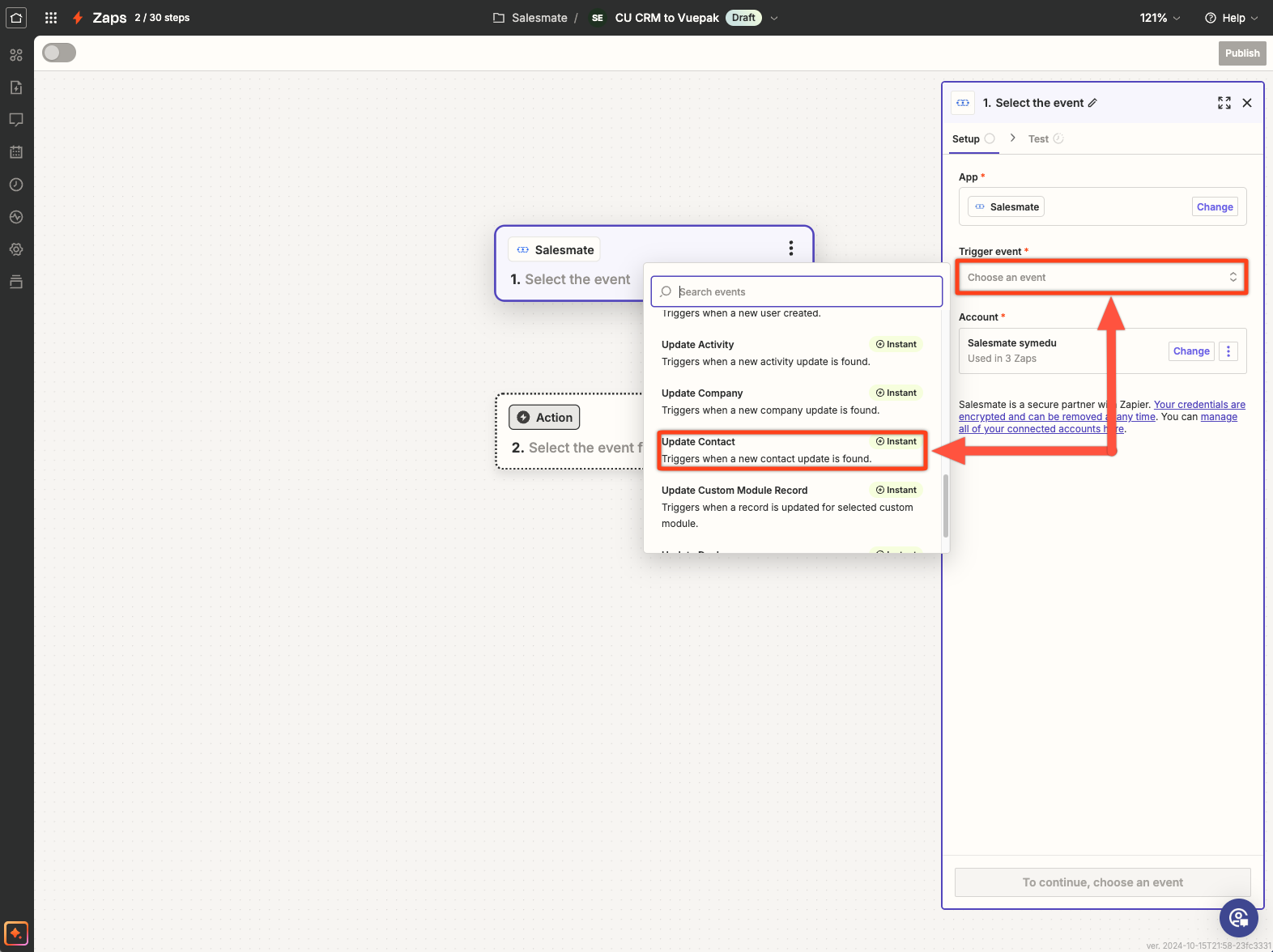Click the pencil icon to rename step
The height and width of the screenshot is (952, 1273).
tap(1092, 103)
